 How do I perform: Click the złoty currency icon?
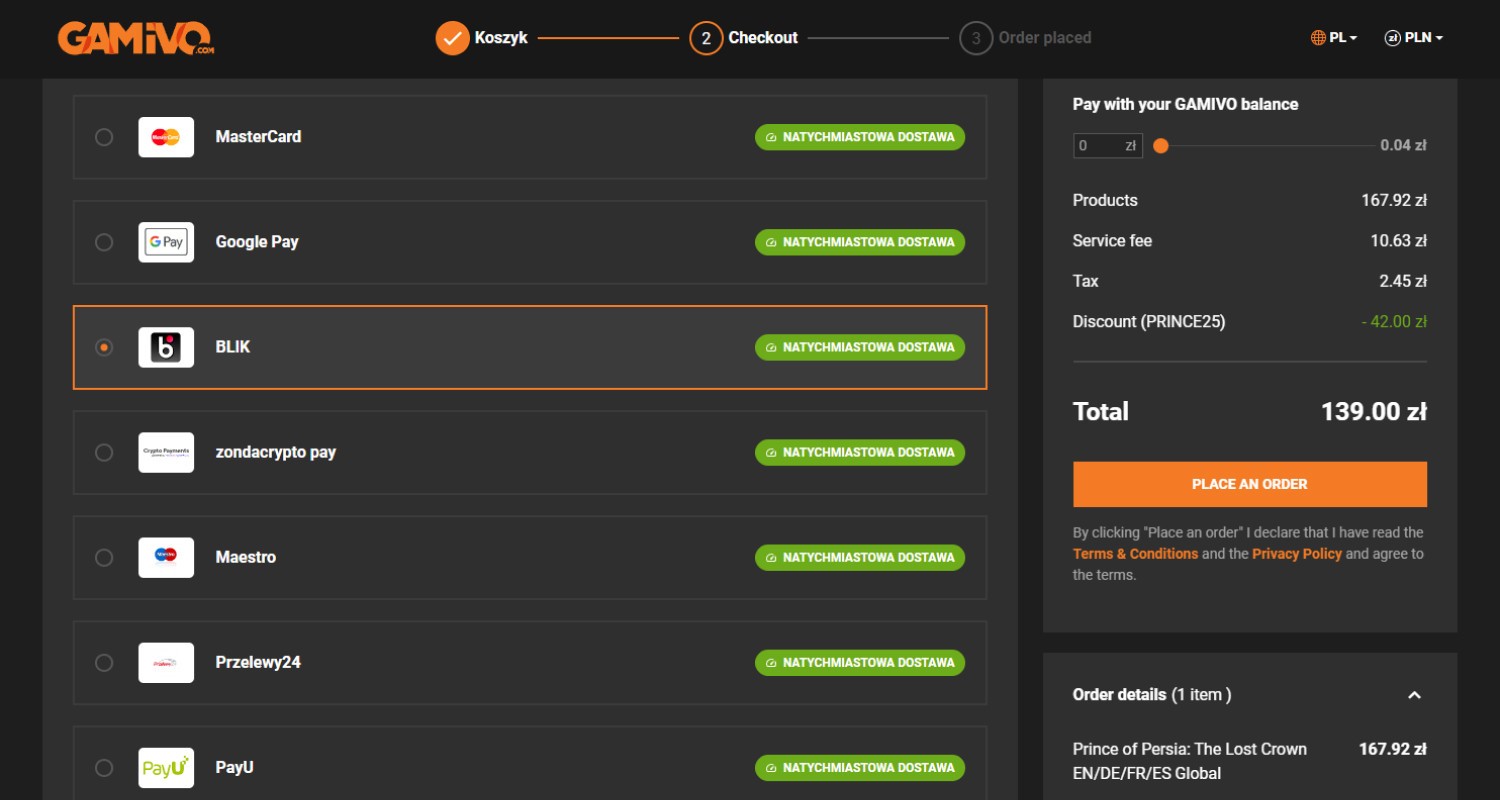coord(1392,38)
